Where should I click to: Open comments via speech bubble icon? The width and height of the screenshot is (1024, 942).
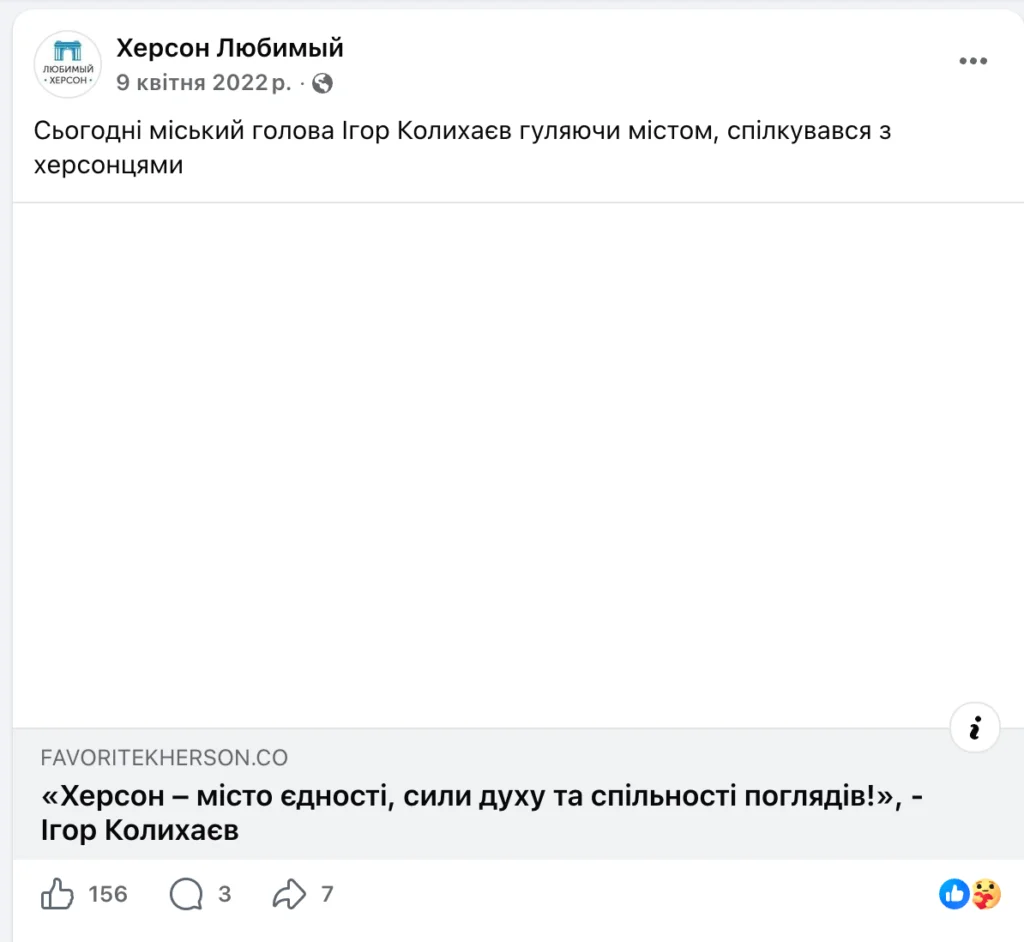click(x=187, y=894)
